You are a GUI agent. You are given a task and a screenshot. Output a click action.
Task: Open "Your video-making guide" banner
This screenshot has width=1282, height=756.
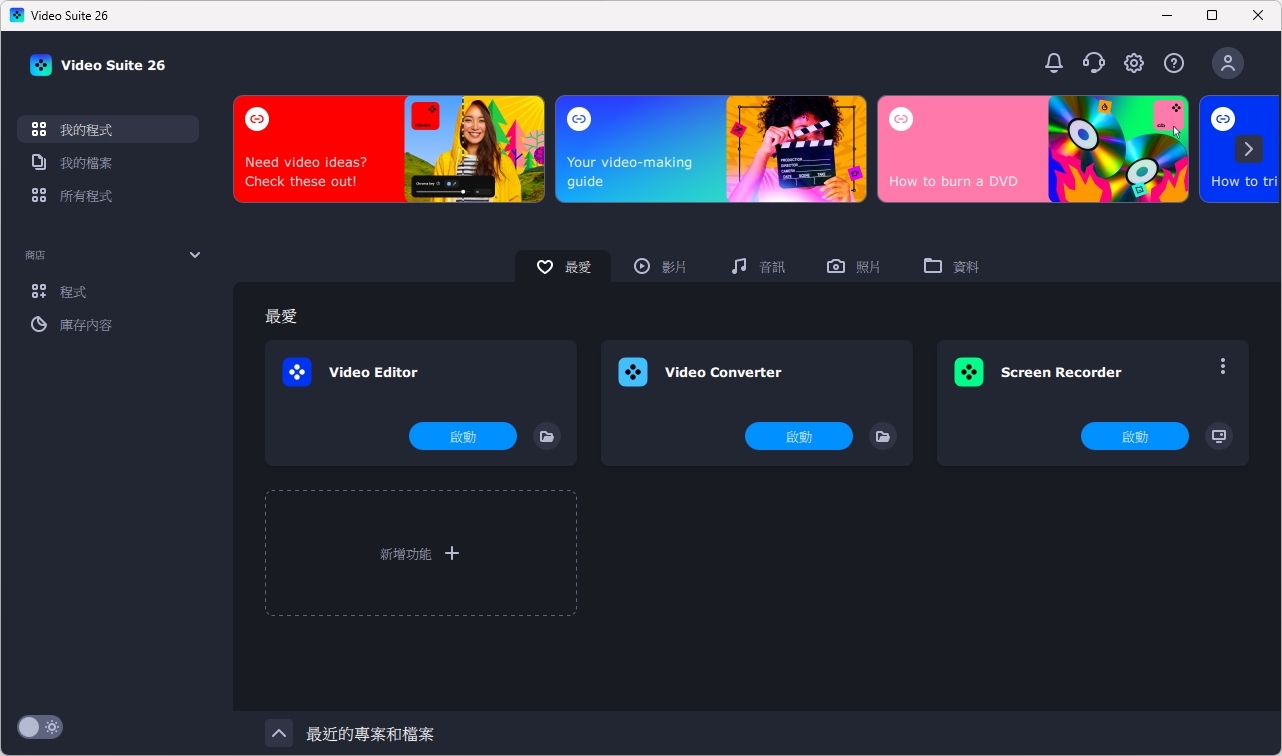(711, 149)
